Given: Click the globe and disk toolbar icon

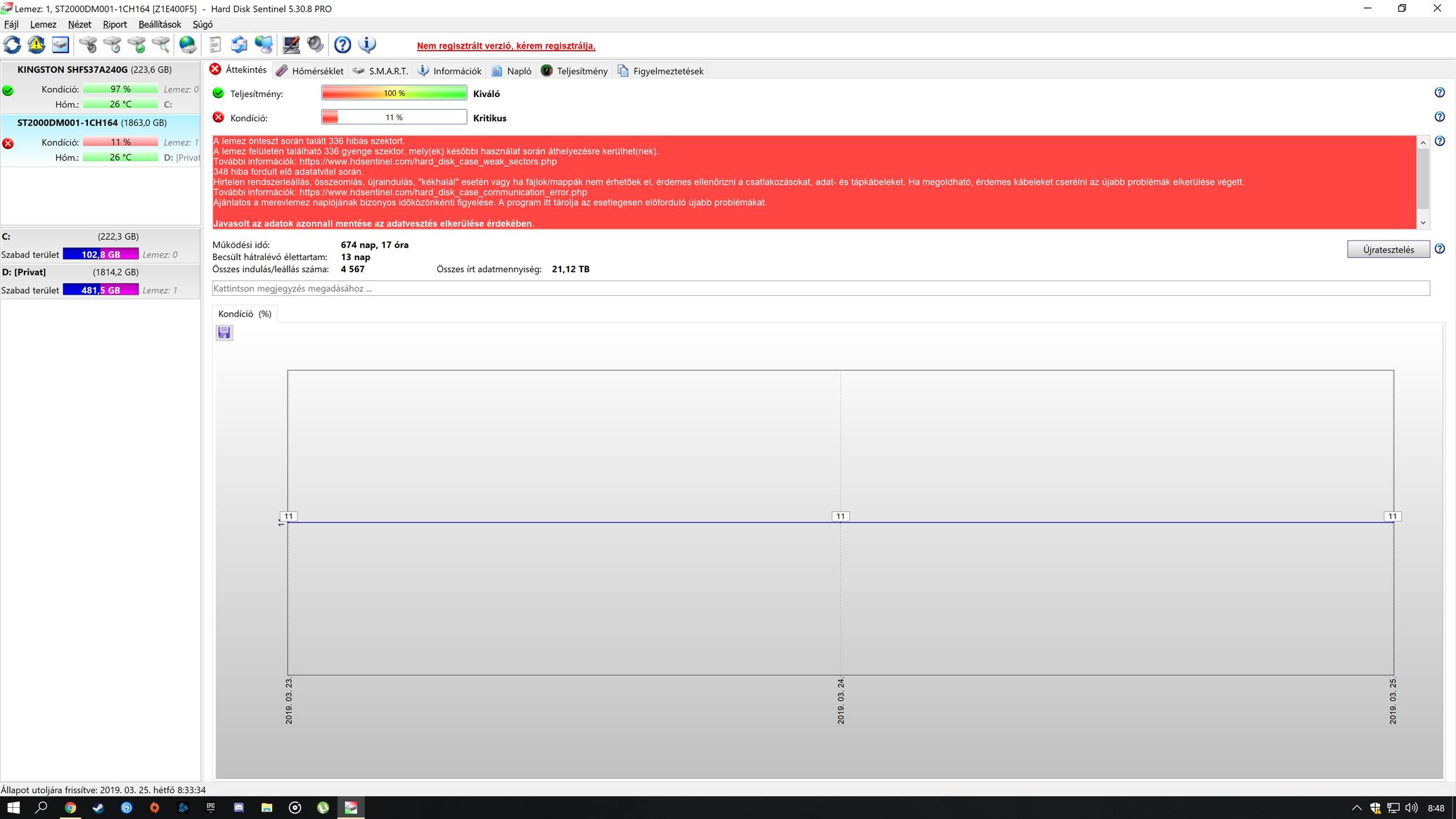Looking at the screenshot, I should point(188,45).
